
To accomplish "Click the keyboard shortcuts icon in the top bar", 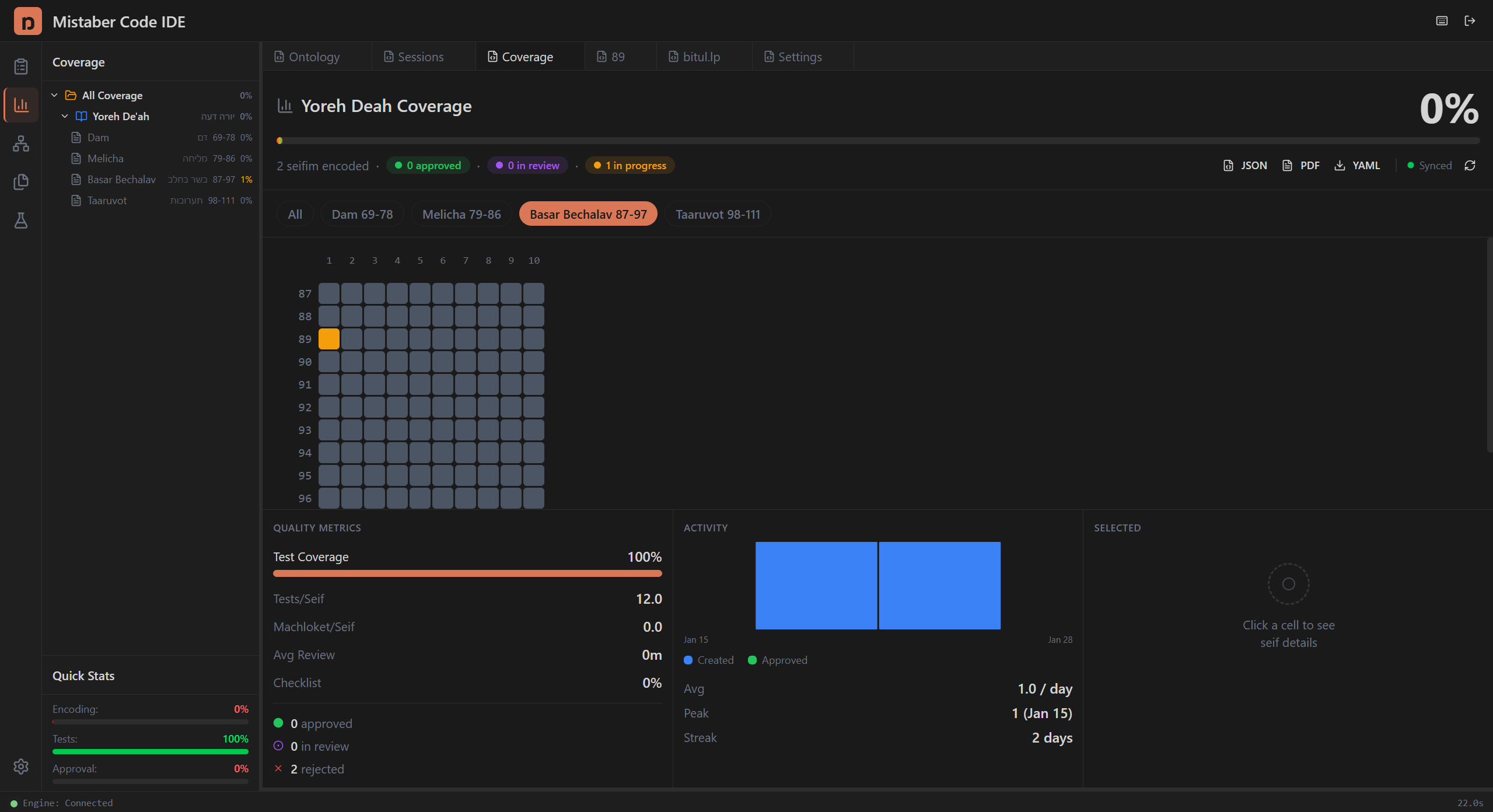I will [x=1442, y=21].
